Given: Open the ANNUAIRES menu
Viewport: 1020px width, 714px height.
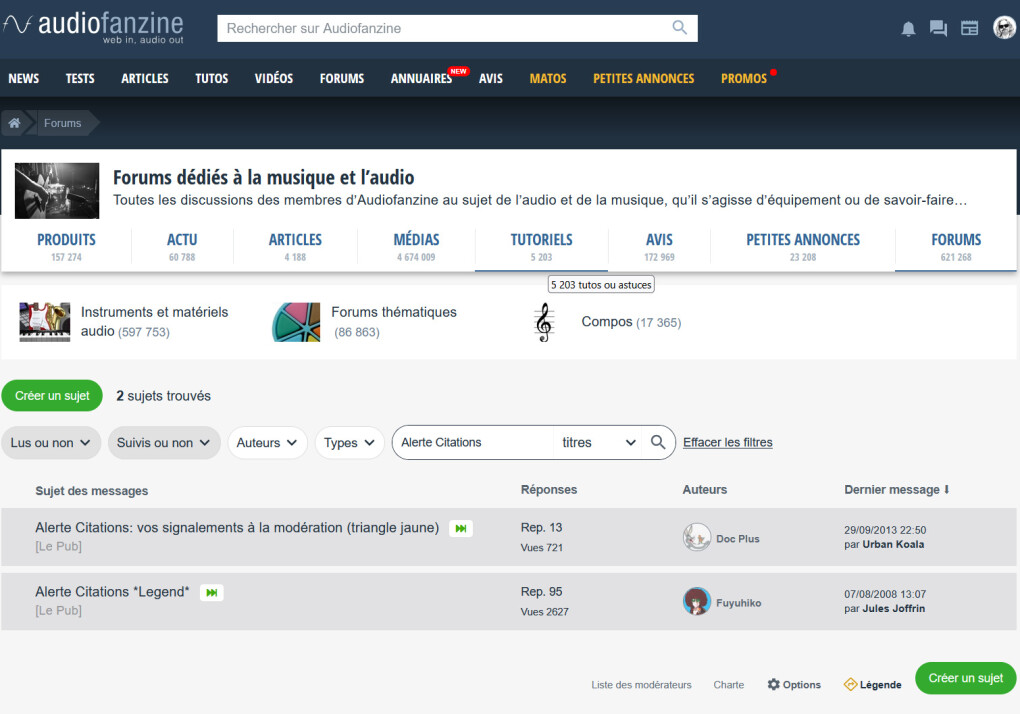Looking at the screenshot, I should pyautogui.click(x=422, y=79).
